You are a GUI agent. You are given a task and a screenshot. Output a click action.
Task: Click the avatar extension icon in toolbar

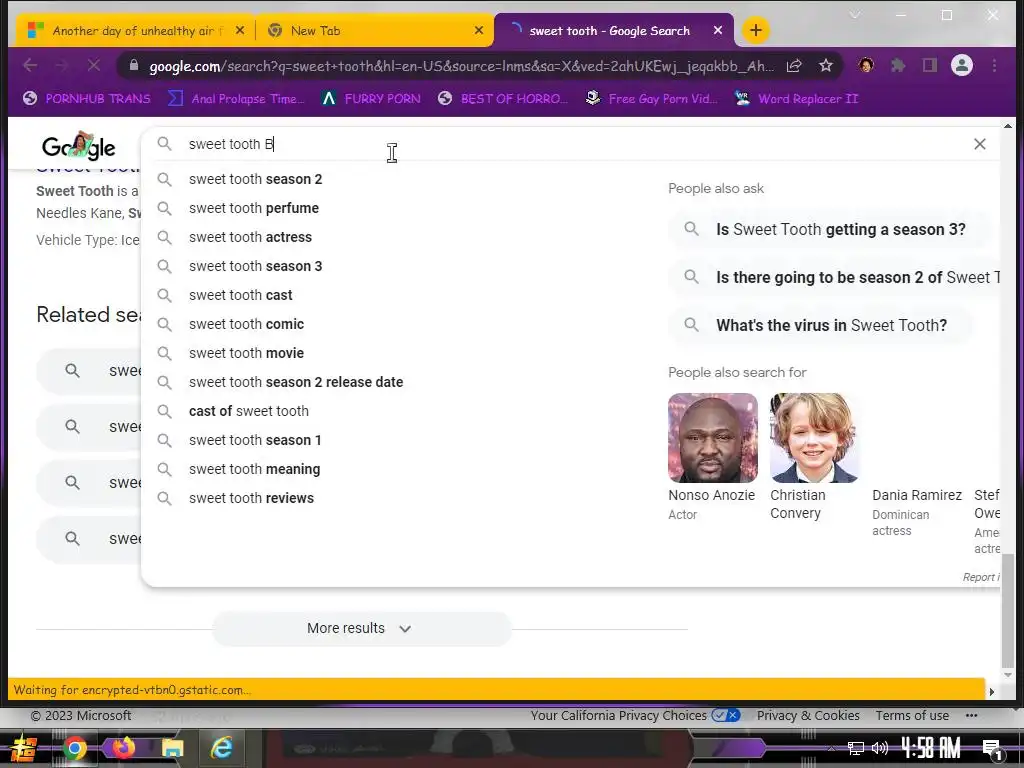click(x=867, y=65)
